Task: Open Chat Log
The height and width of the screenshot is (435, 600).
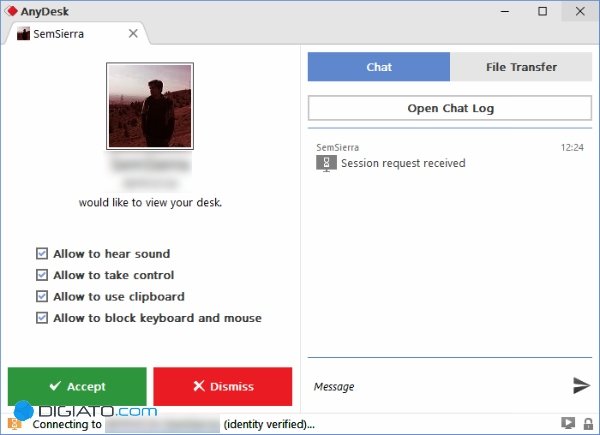Action: 450,108
